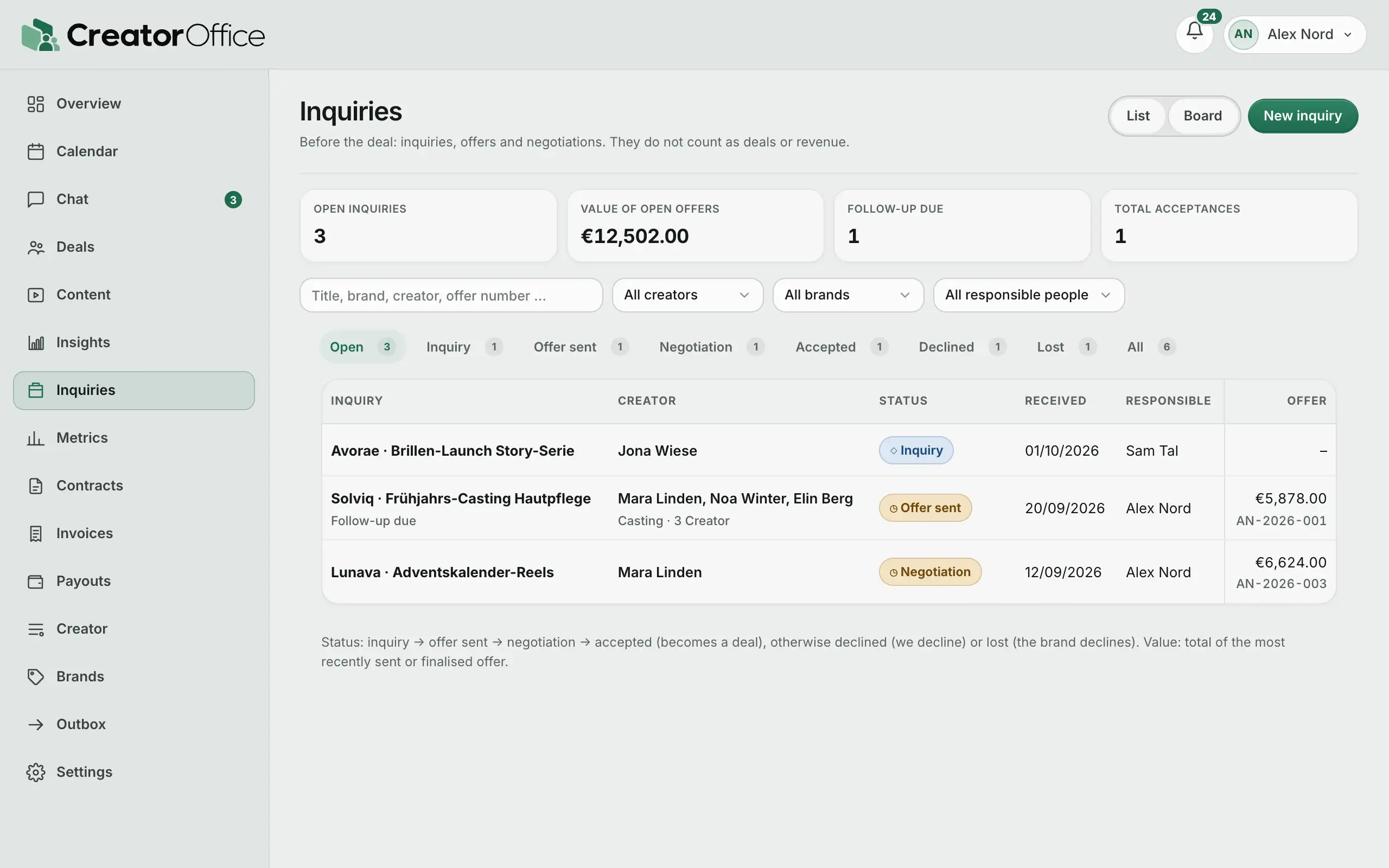Select the Declined tab
Viewport: 1389px width, 868px height.
coord(962,347)
